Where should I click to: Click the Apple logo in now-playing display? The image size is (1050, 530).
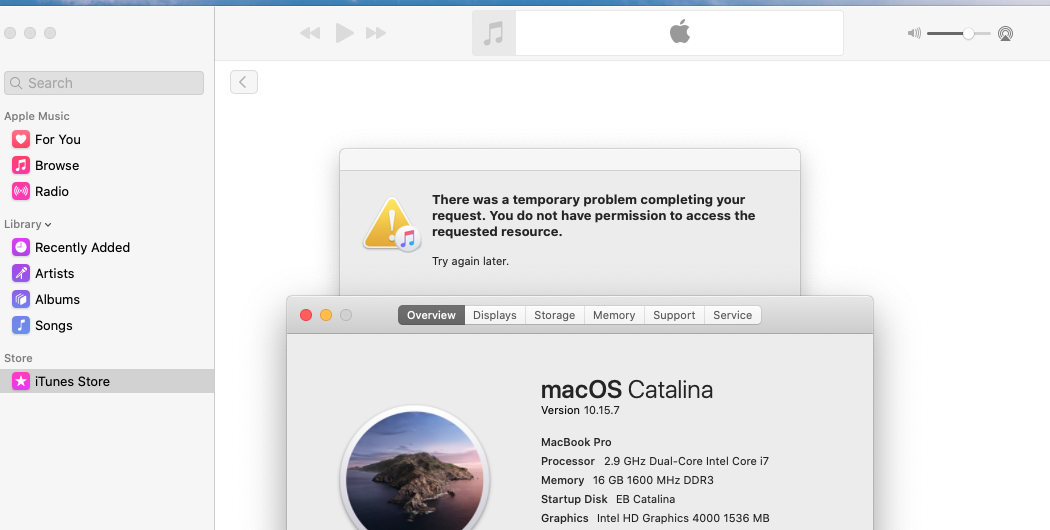680,31
